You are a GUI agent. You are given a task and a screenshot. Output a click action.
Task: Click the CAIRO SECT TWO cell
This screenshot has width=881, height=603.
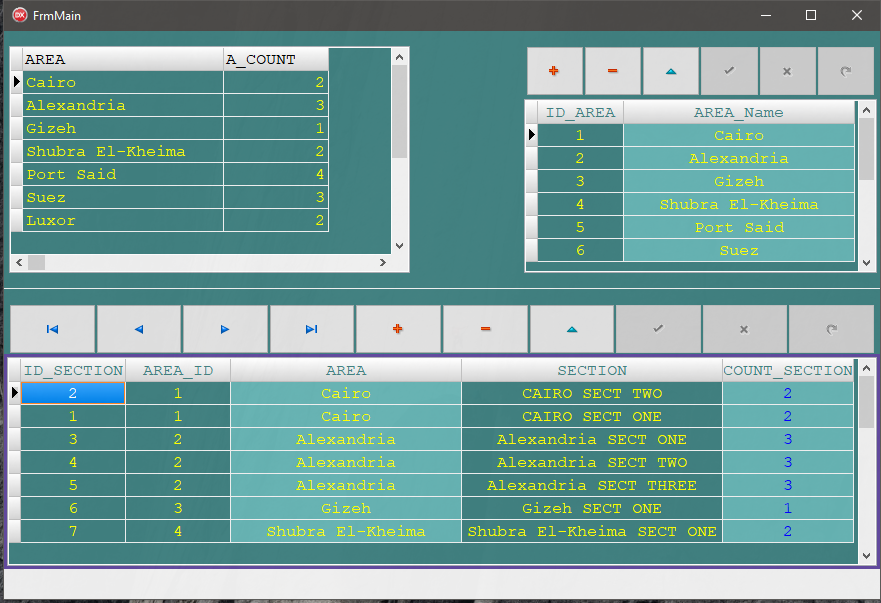coord(592,393)
